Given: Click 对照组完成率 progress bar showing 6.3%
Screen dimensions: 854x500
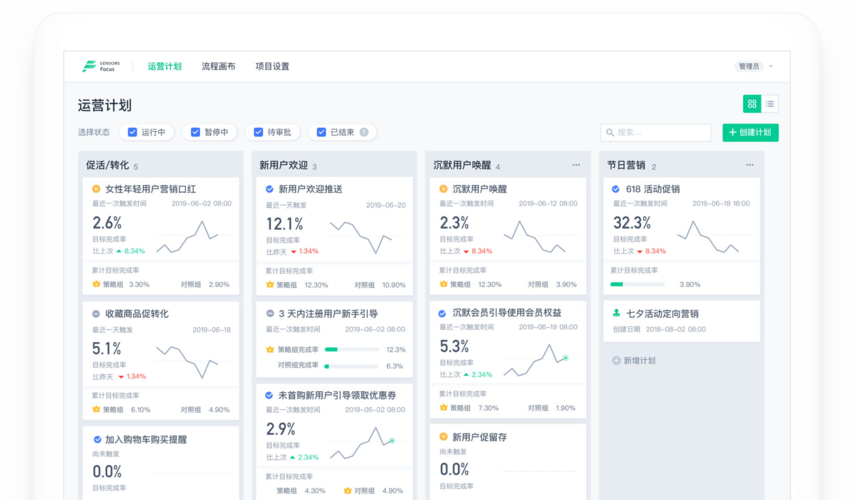Looking at the screenshot, I should tap(352, 366).
